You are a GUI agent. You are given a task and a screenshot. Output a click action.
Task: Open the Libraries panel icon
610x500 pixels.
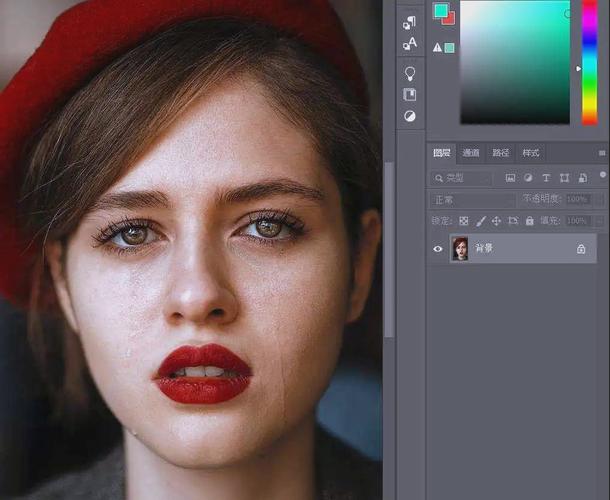(x=410, y=95)
